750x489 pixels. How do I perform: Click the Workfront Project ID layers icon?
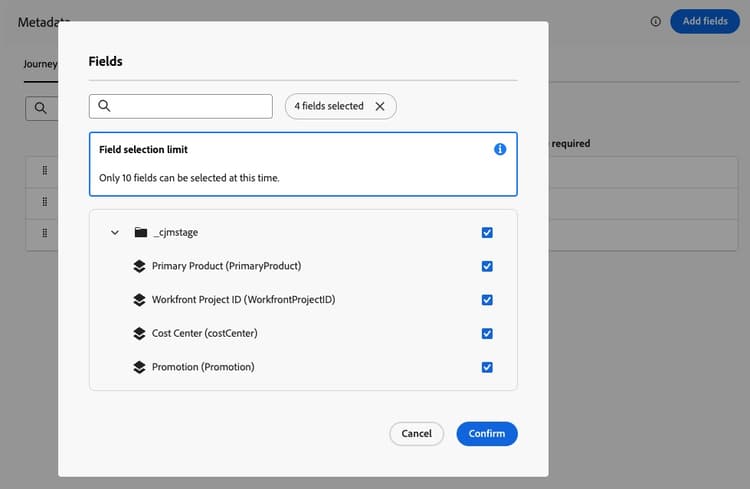click(x=139, y=300)
